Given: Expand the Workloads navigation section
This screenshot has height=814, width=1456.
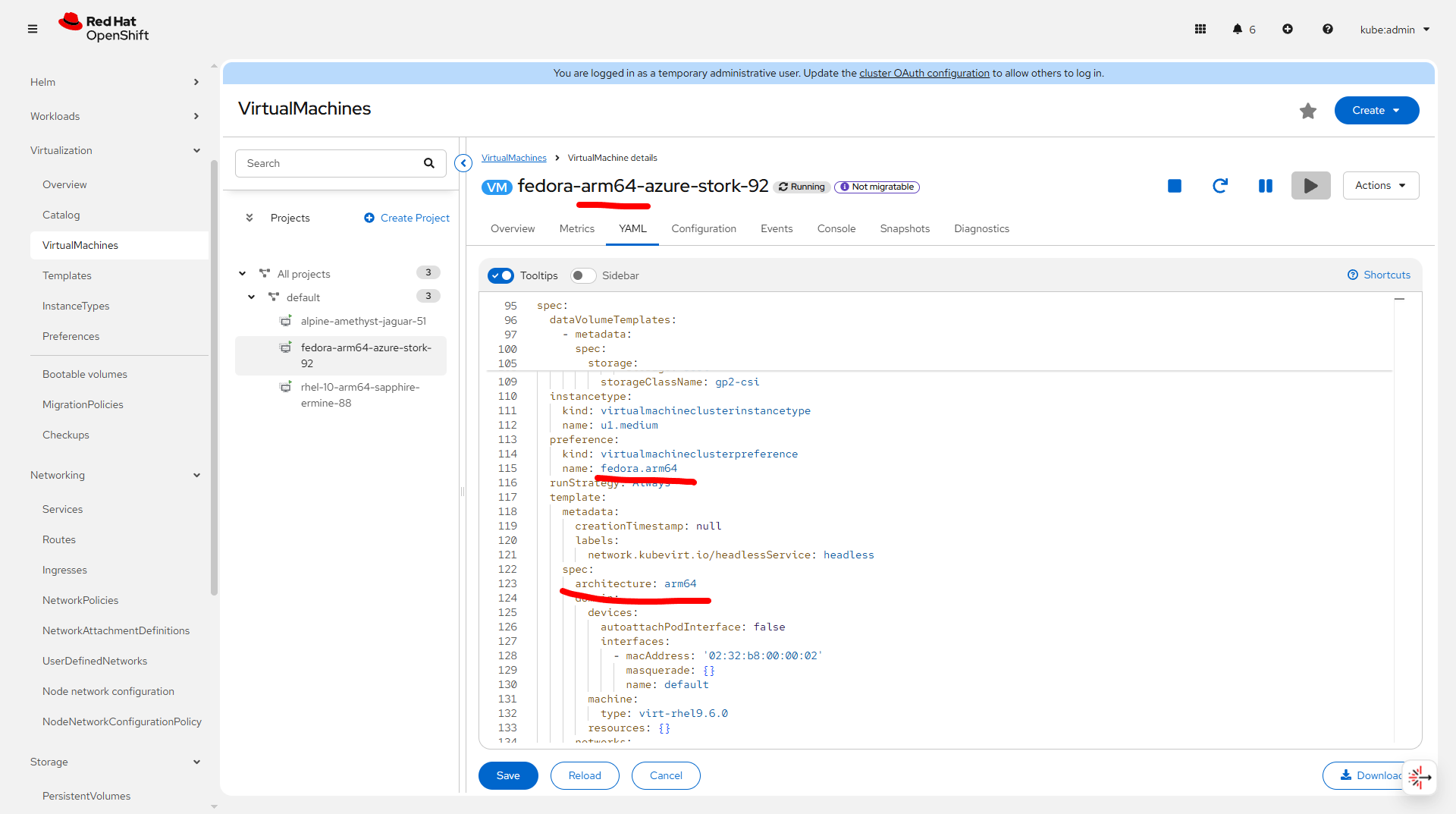Looking at the screenshot, I should pyautogui.click(x=115, y=116).
